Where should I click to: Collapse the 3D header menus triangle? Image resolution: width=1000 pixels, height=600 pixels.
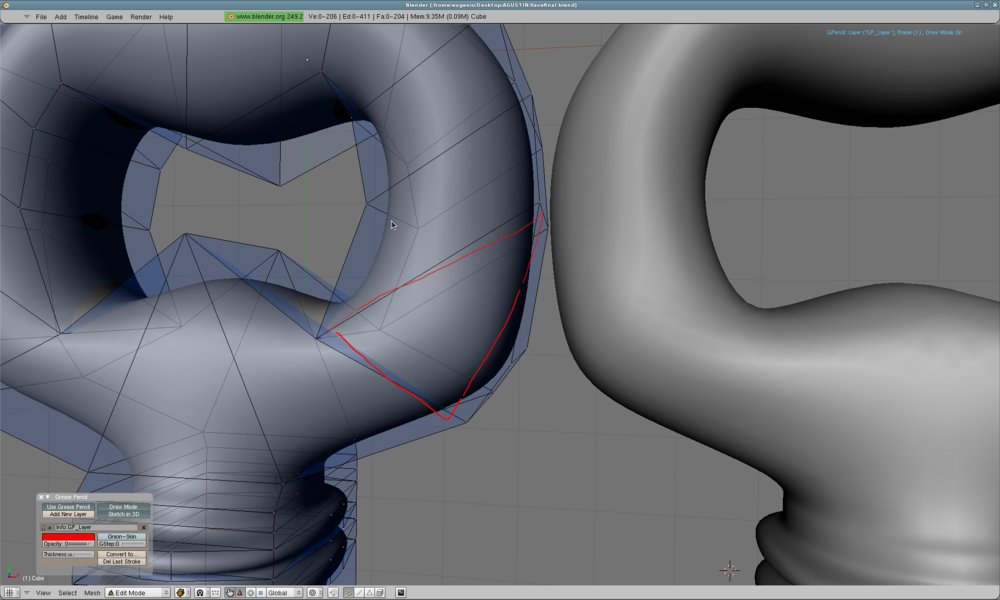pos(27,592)
